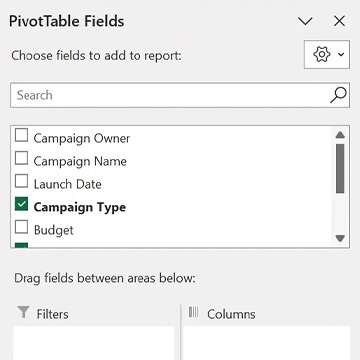Click the field list scrollbar thumb

click(340, 168)
